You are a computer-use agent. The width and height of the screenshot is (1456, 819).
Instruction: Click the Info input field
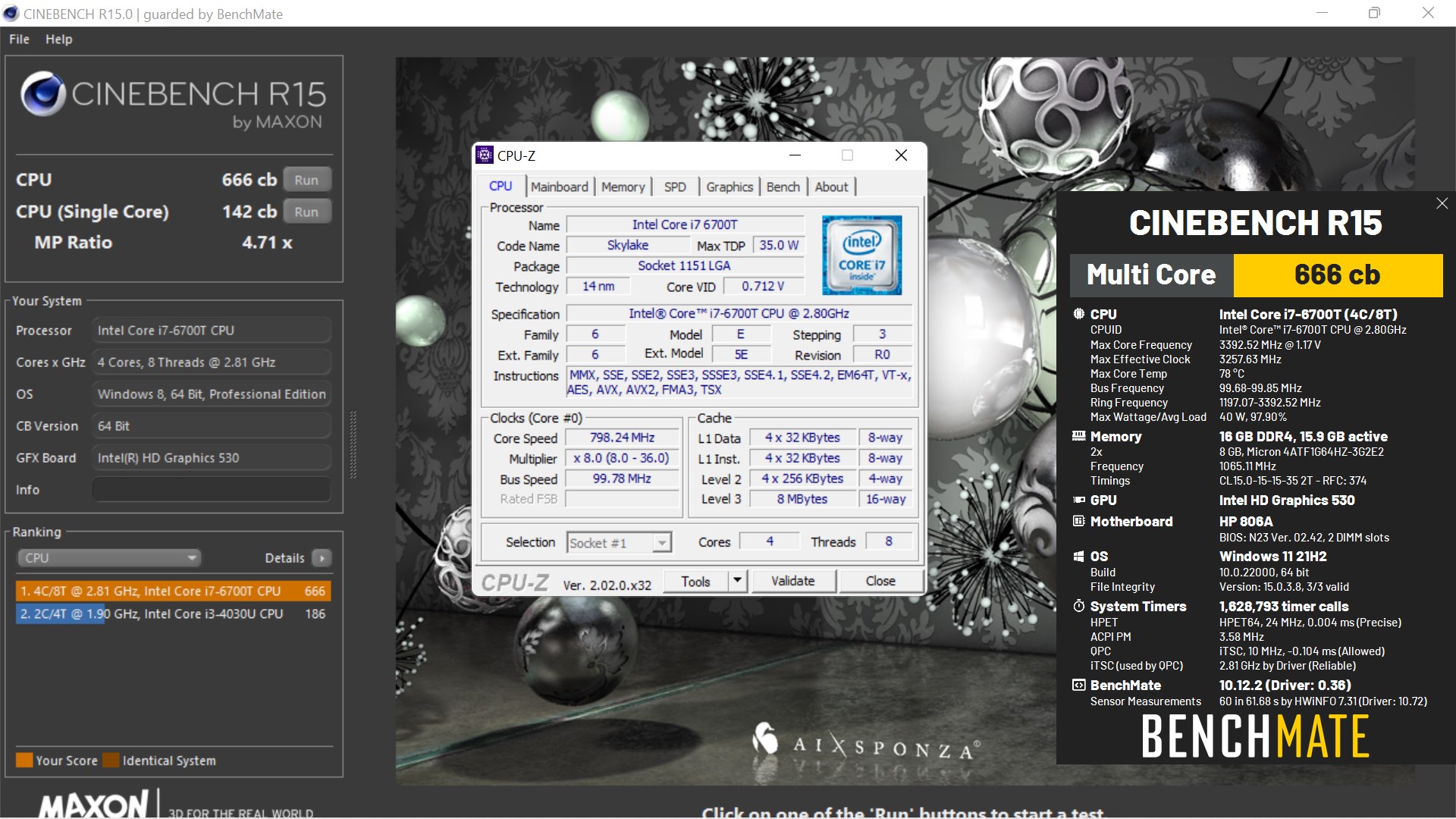(211, 490)
